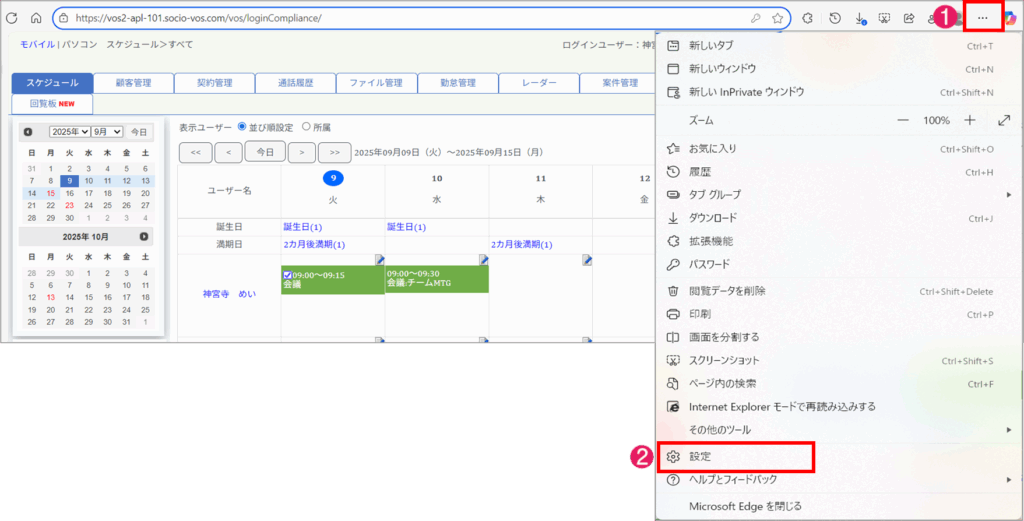Click the plus button to zoom in
Image resolution: width=1024 pixels, height=521 pixels.
click(x=969, y=120)
